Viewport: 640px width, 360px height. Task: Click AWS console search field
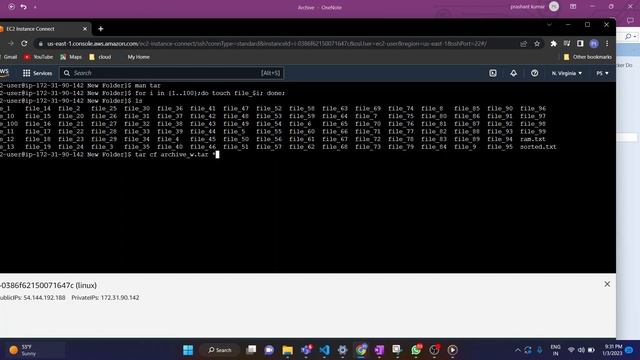(x=171, y=73)
